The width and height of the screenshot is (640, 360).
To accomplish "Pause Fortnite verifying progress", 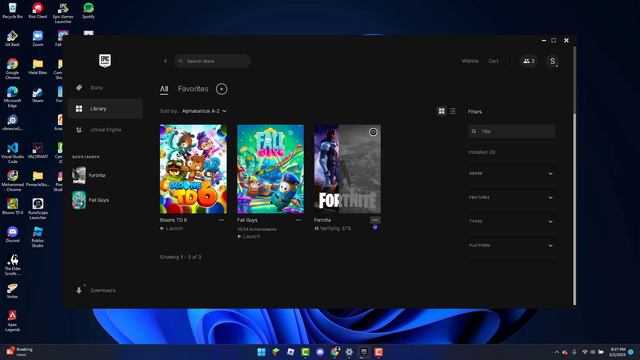I will tap(316, 229).
